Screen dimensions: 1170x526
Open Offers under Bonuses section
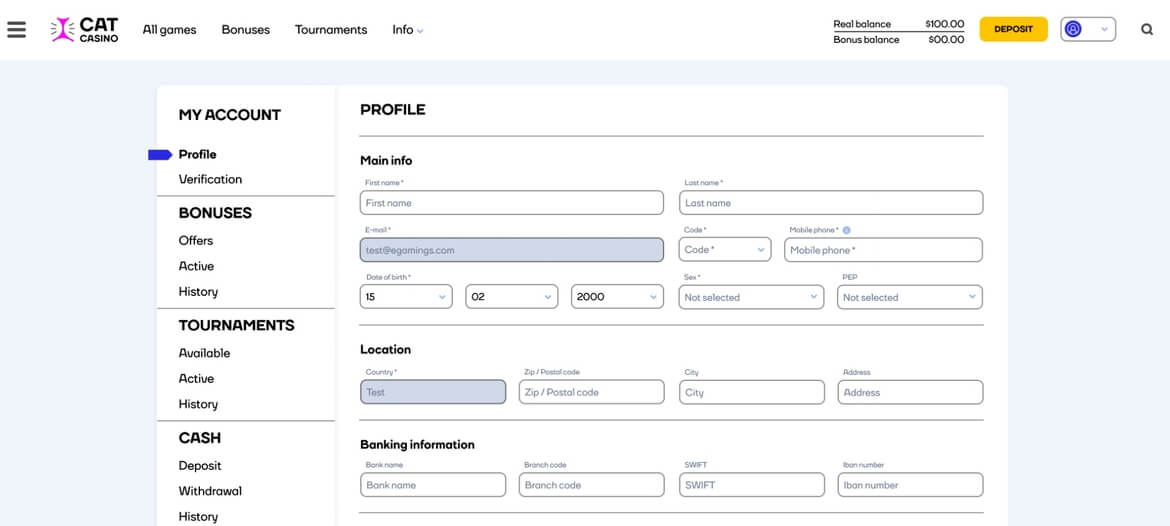pyautogui.click(x=196, y=240)
